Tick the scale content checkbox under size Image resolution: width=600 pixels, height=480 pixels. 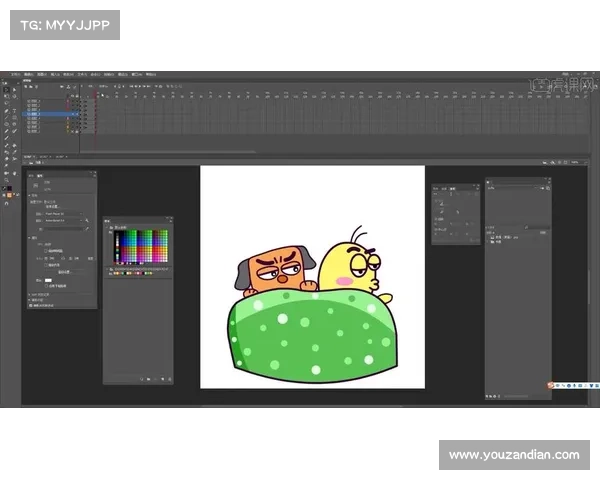(x=46, y=265)
